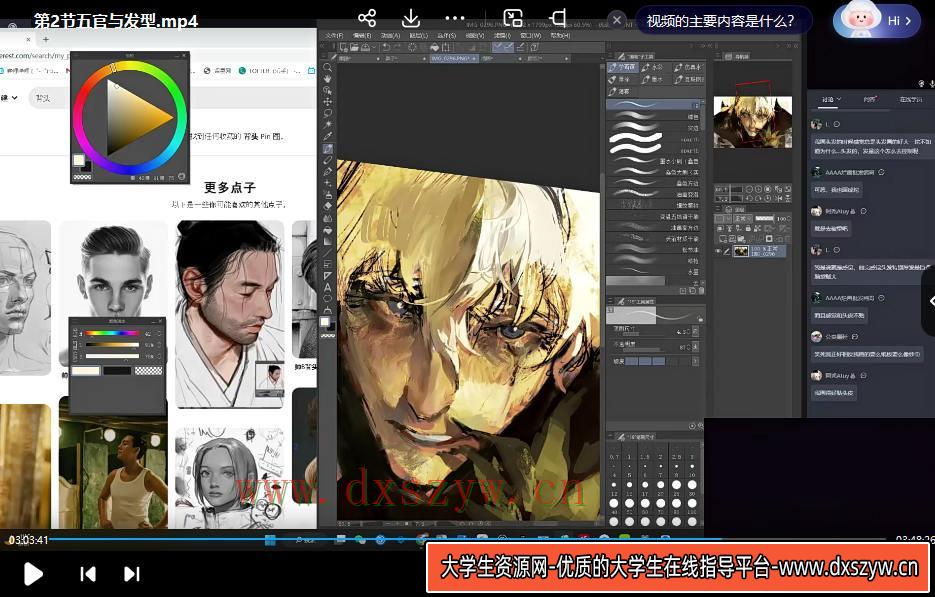
Task: Click the Undo arrow in command bar
Action: pos(386,47)
